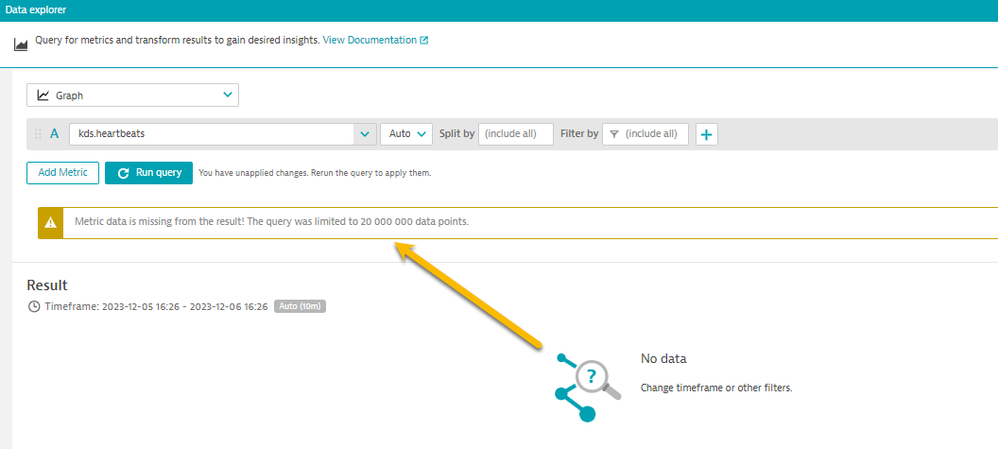The width and height of the screenshot is (998, 449).
Task: Open the View Documentation link
Action: [369, 40]
